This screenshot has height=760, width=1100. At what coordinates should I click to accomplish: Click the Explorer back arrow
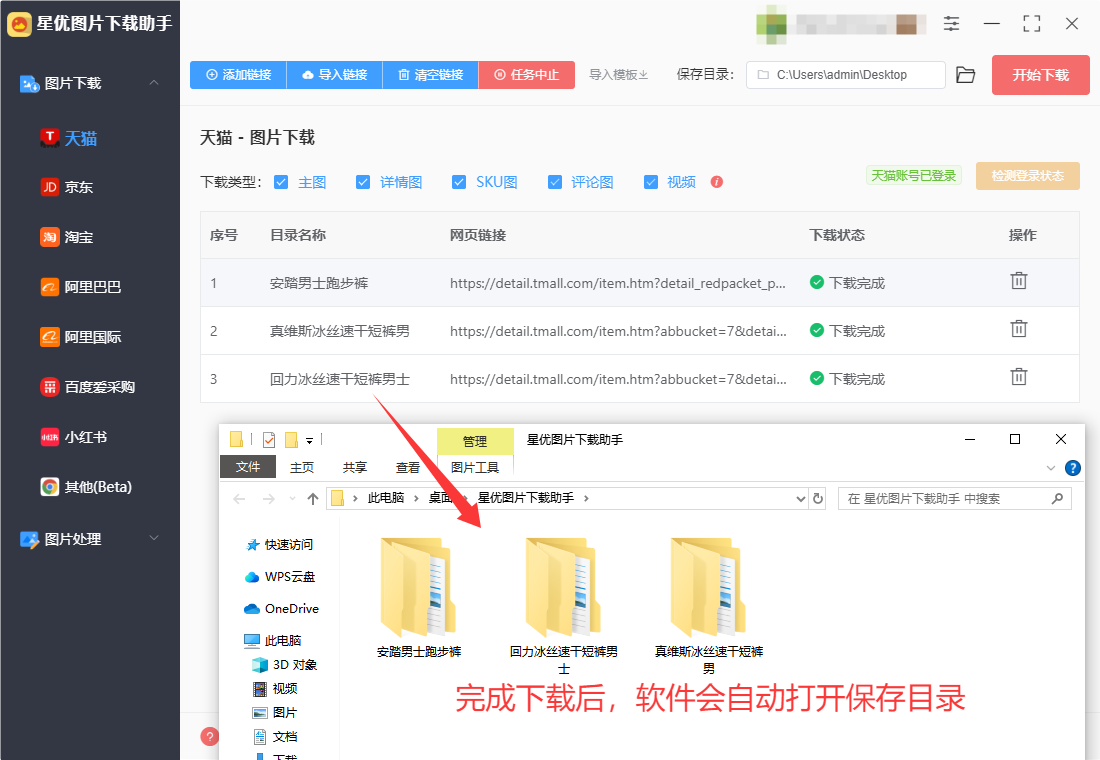[239, 498]
